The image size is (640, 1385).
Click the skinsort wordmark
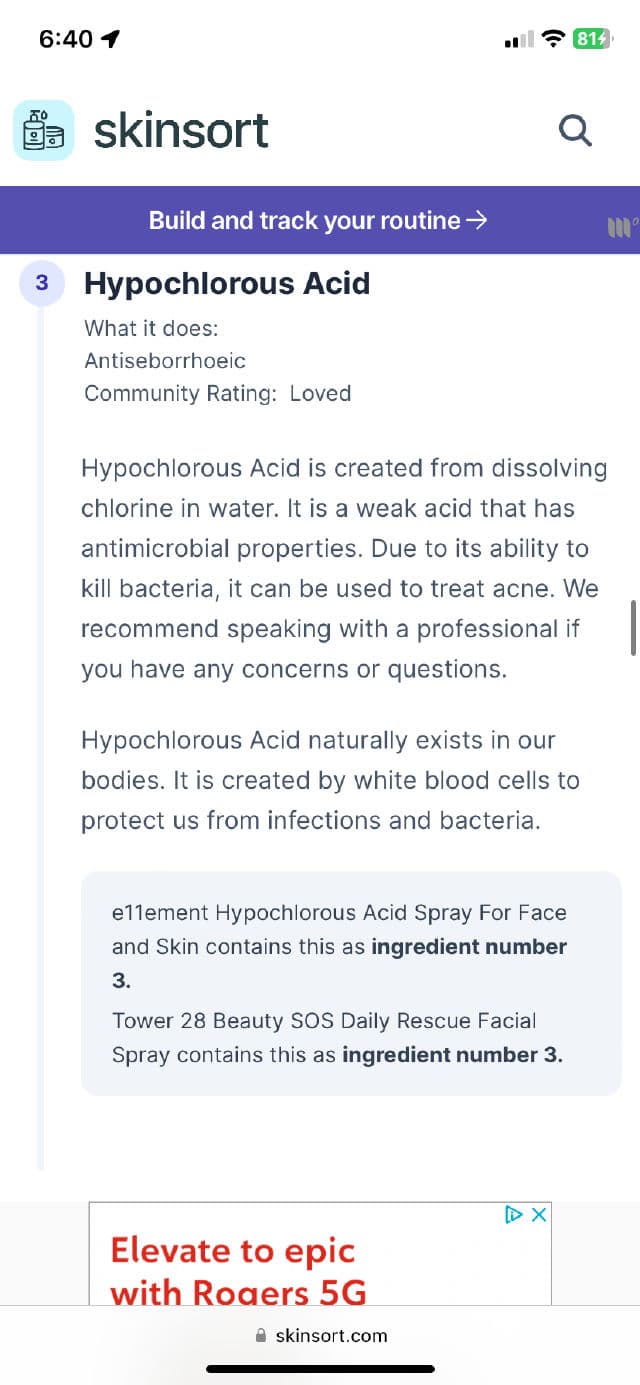point(181,130)
